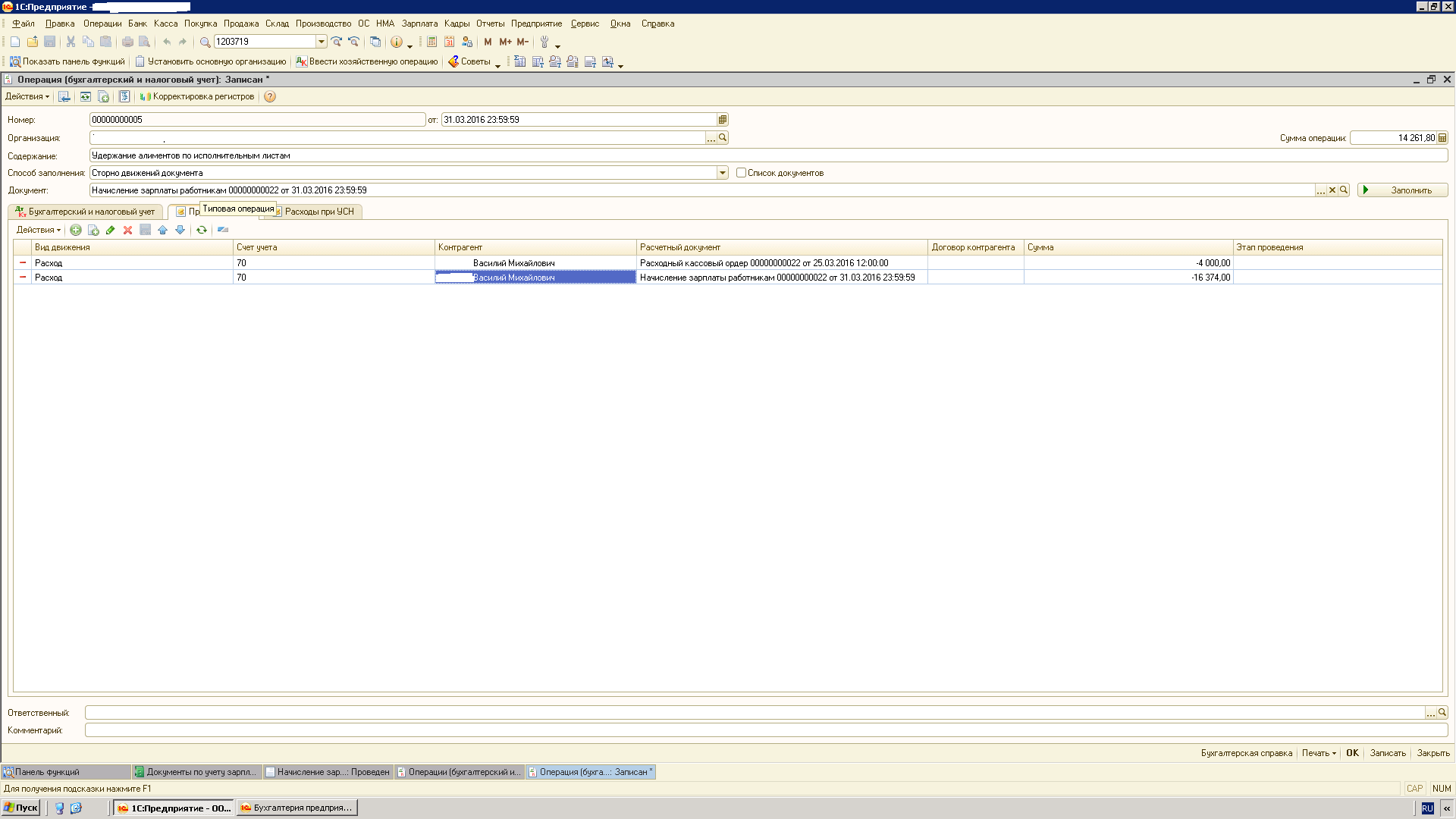
Task: Click the orange help question mark icon
Action: pos(270,96)
